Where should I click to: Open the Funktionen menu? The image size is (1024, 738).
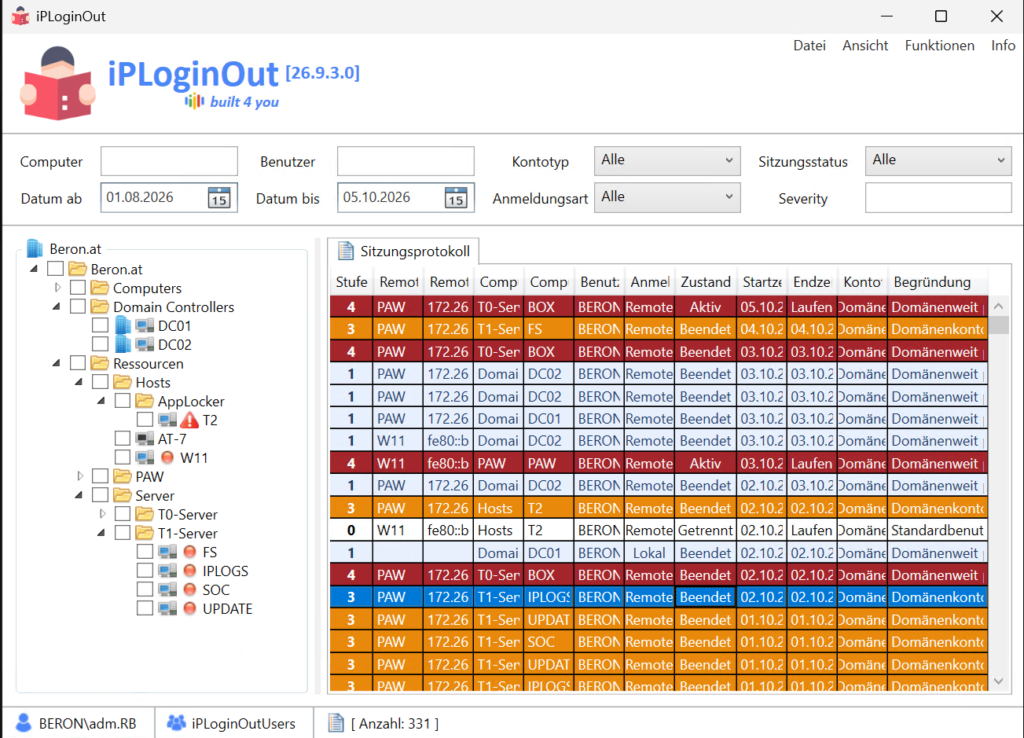tap(939, 46)
